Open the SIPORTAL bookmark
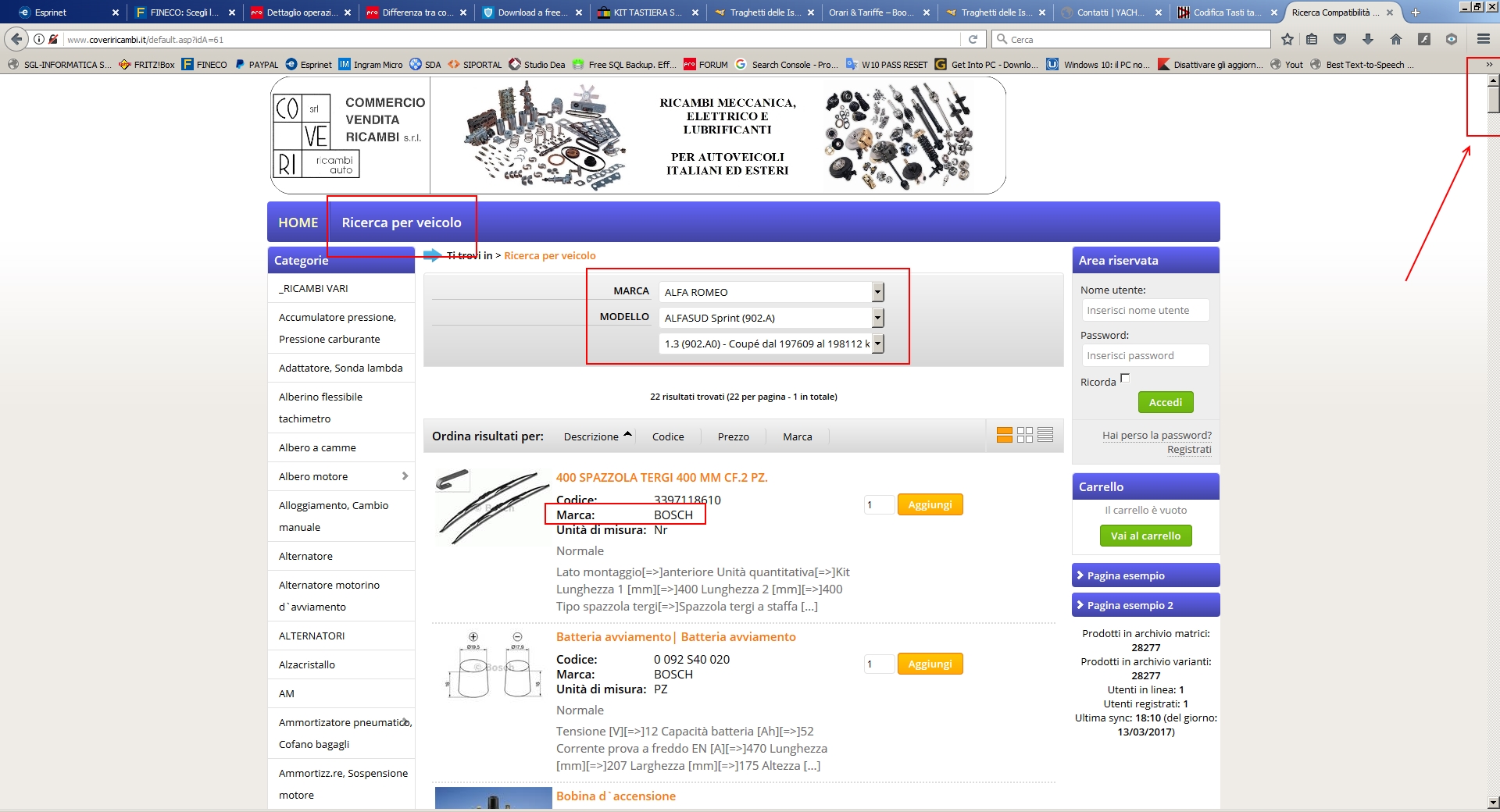This screenshot has width=1500, height=812. (475, 65)
